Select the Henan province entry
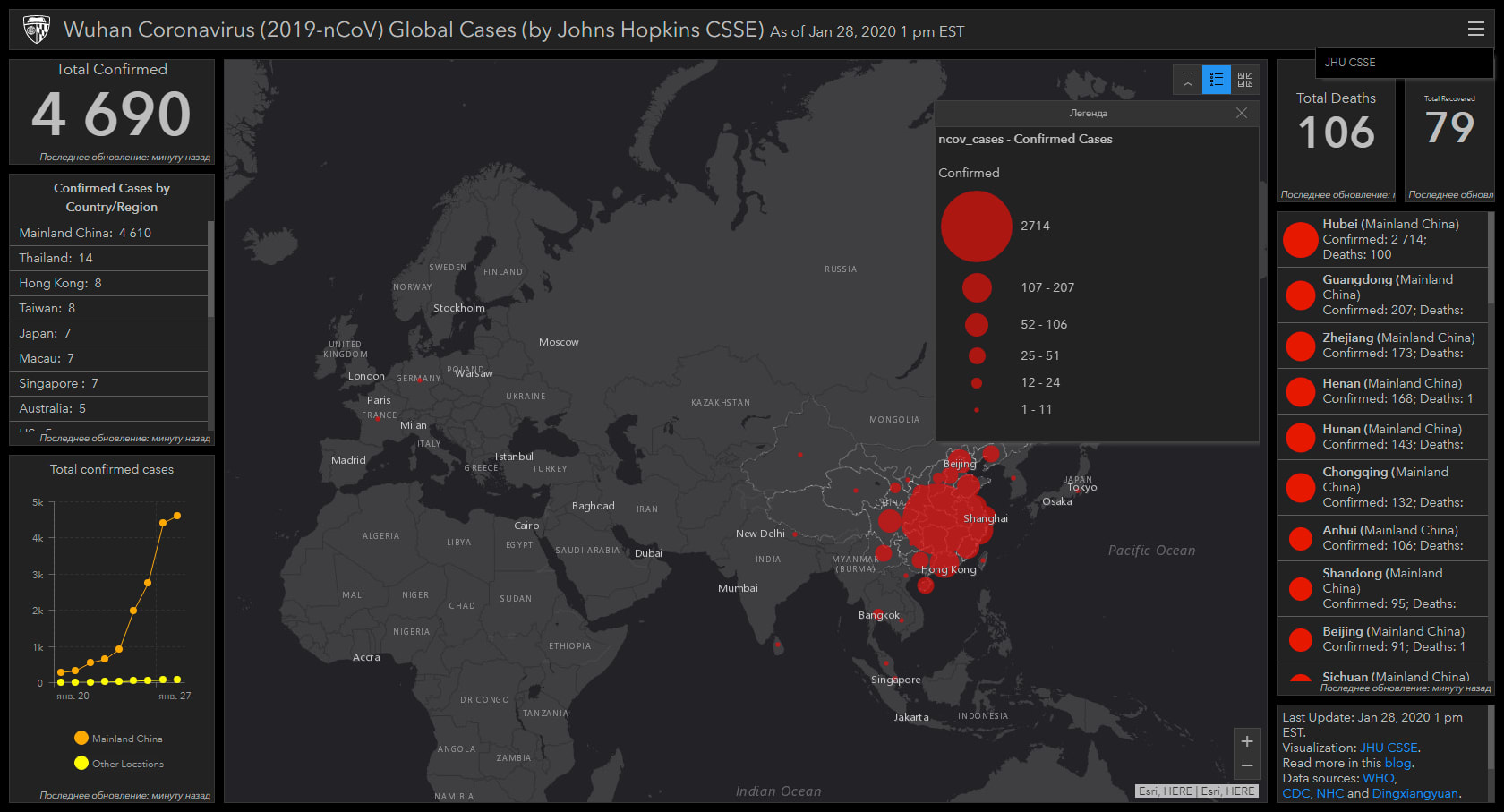Viewport: 1504px width, 812px height. [1382, 391]
